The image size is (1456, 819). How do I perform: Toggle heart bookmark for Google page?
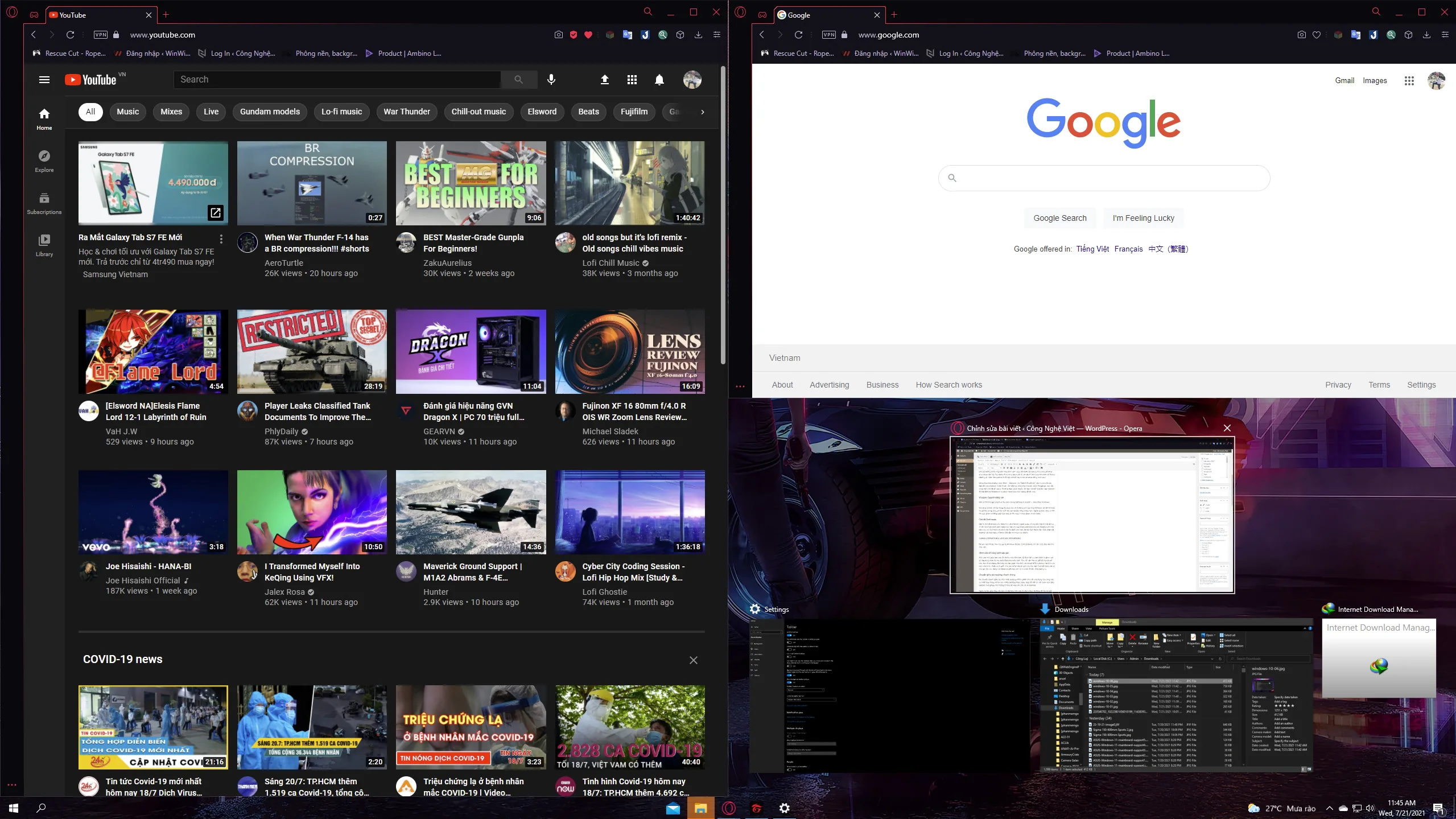1317,35
